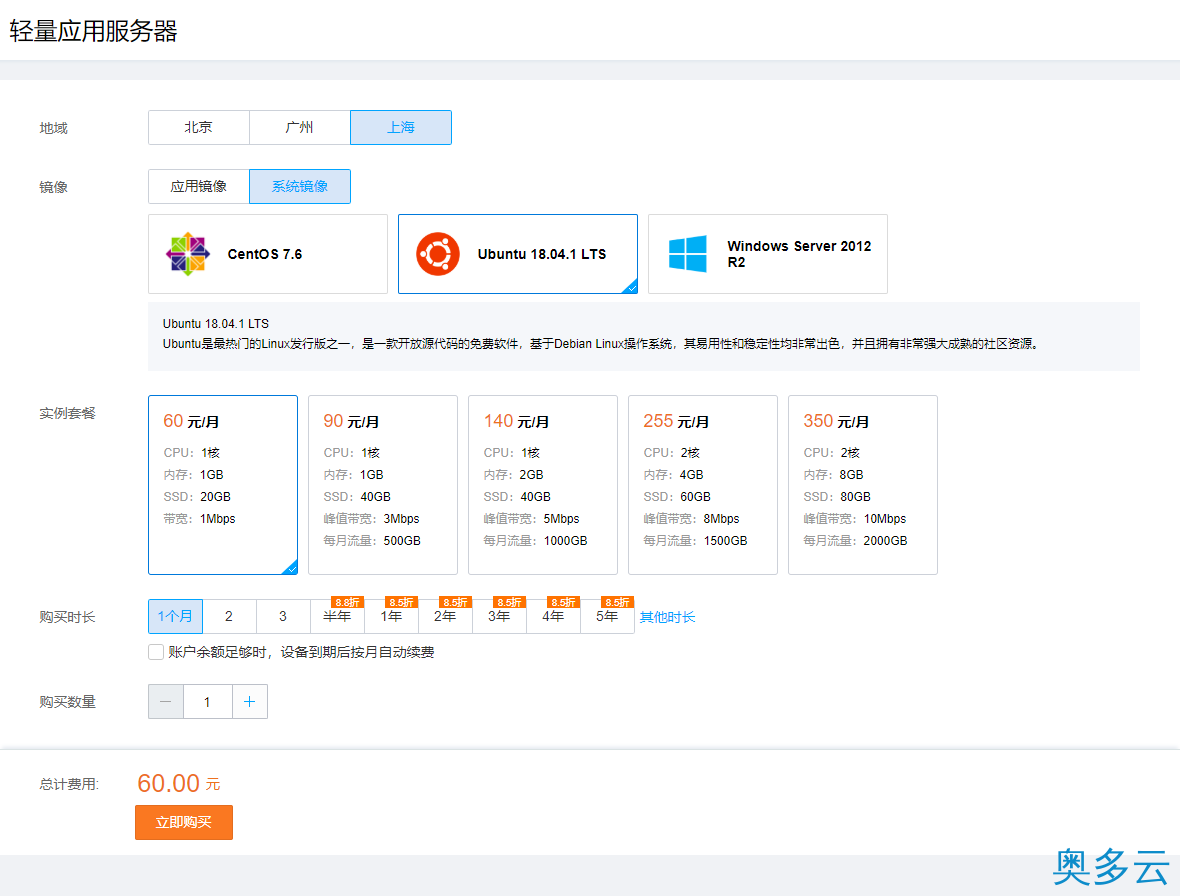Screen dimensions: 1180x896
Task: Select the 90 元/月 plan card
Action: coord(383,484)
